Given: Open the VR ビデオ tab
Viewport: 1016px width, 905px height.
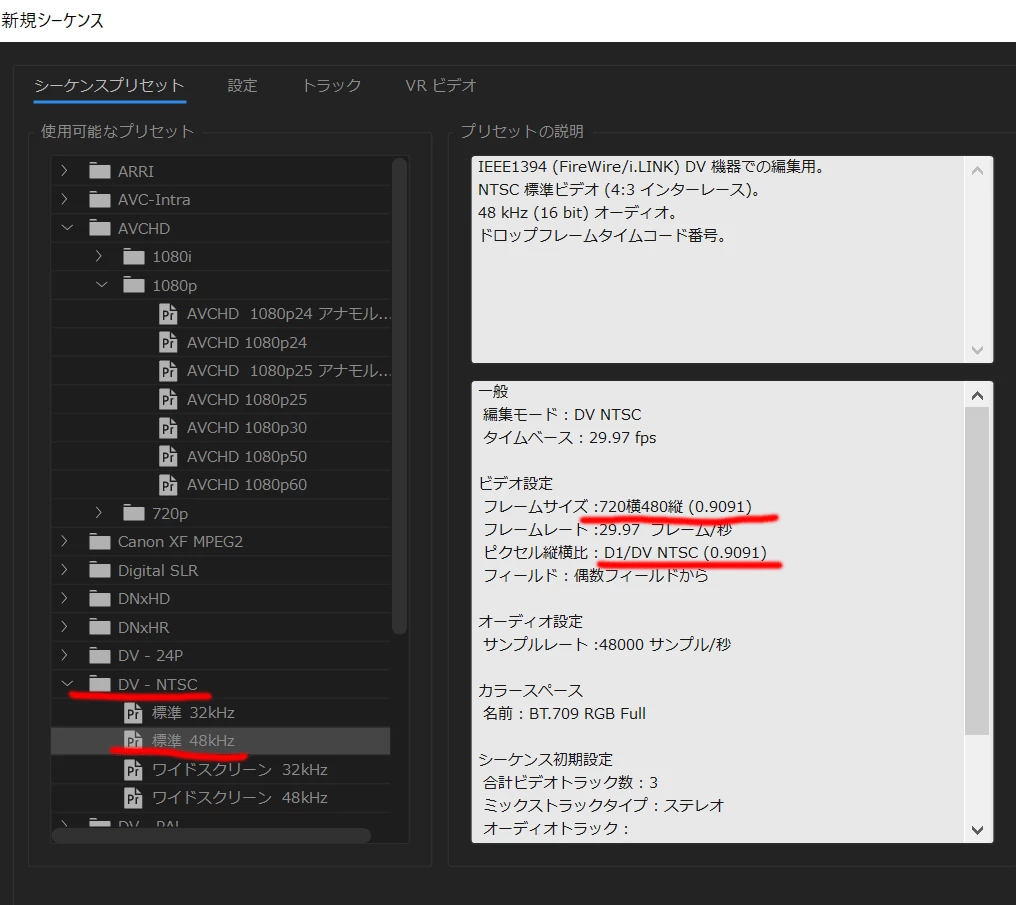Looking at the screenshot, I should click(441, 86).
